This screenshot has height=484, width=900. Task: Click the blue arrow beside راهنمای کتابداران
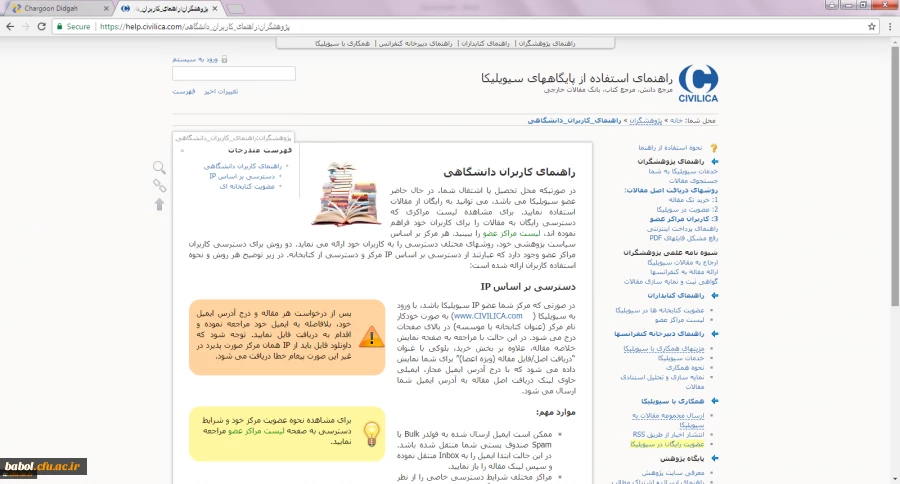713,296
